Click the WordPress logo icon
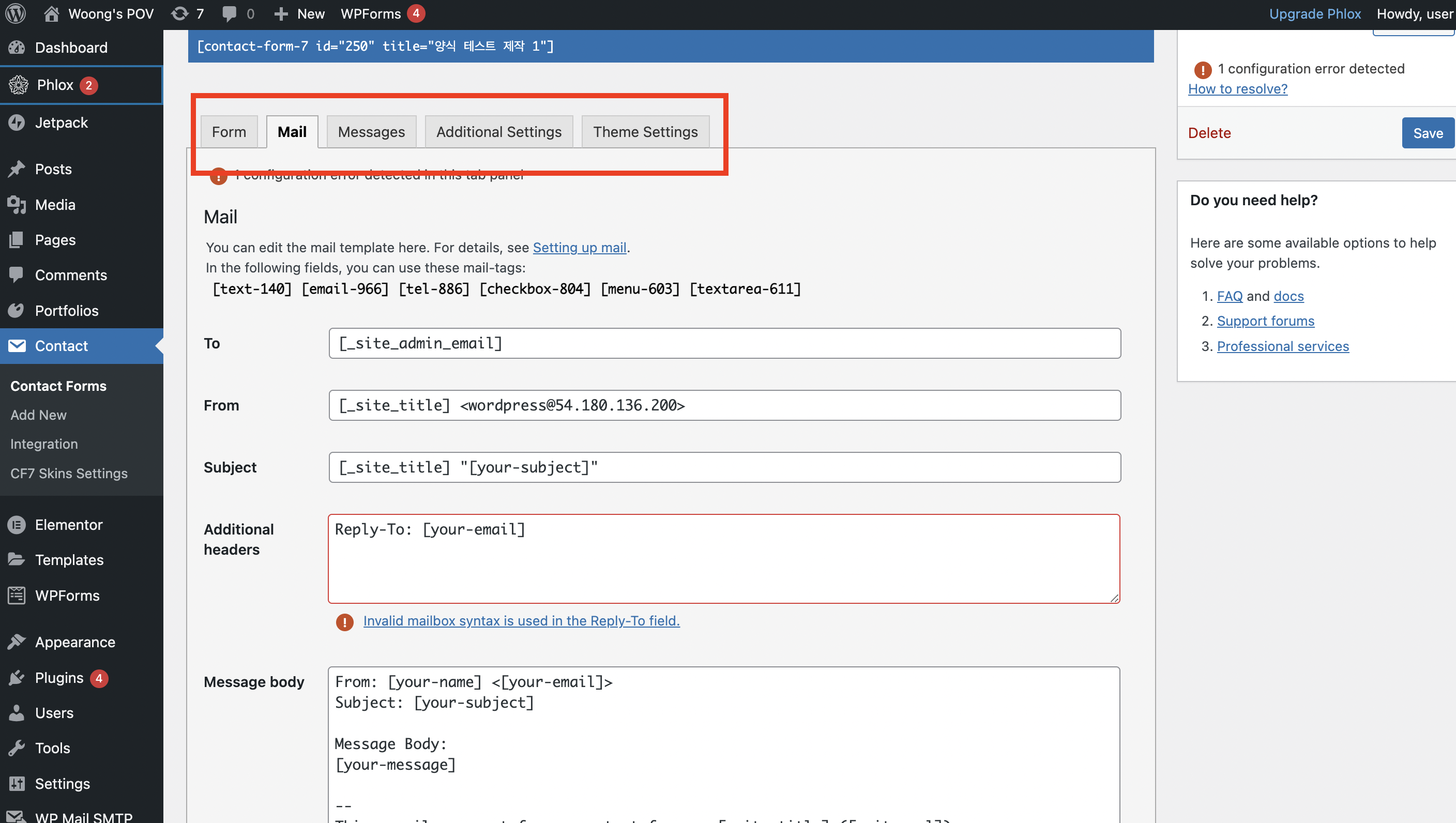 [x=16, y=13]
